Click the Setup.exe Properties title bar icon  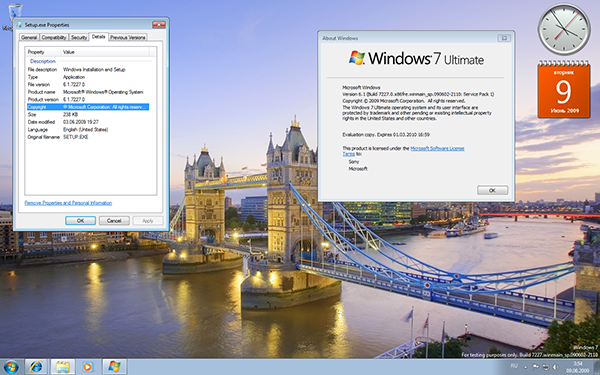click(x=20, y=25)
